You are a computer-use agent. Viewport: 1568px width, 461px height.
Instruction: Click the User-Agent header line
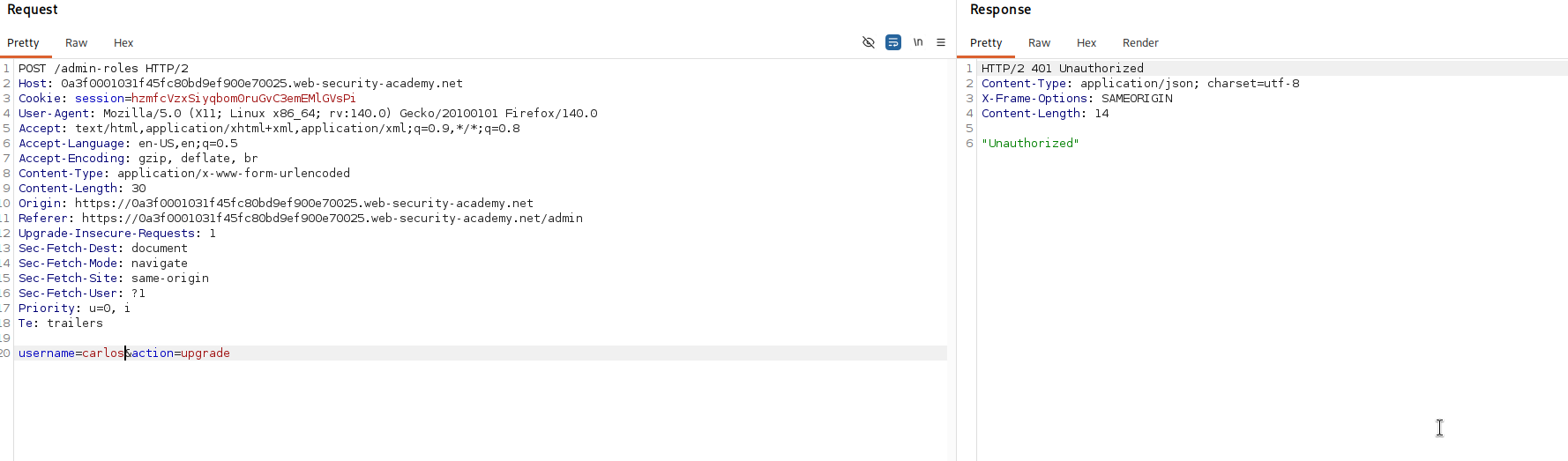[x=308, y=113]
